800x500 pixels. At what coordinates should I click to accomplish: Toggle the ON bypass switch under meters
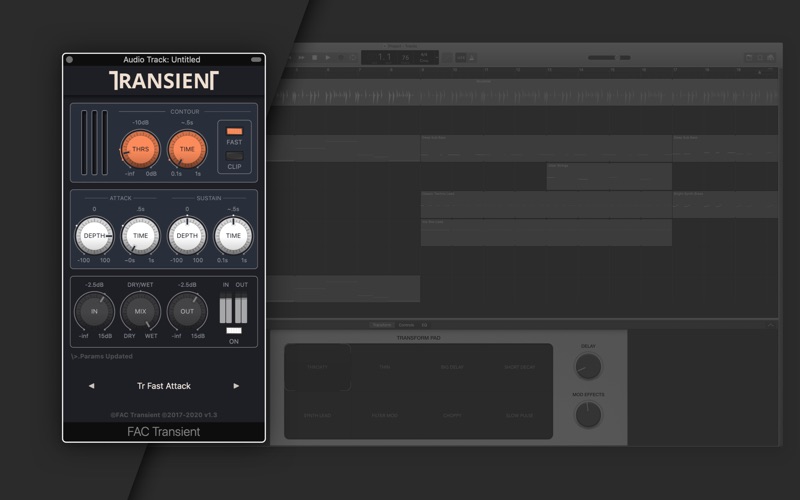[234, 331]
